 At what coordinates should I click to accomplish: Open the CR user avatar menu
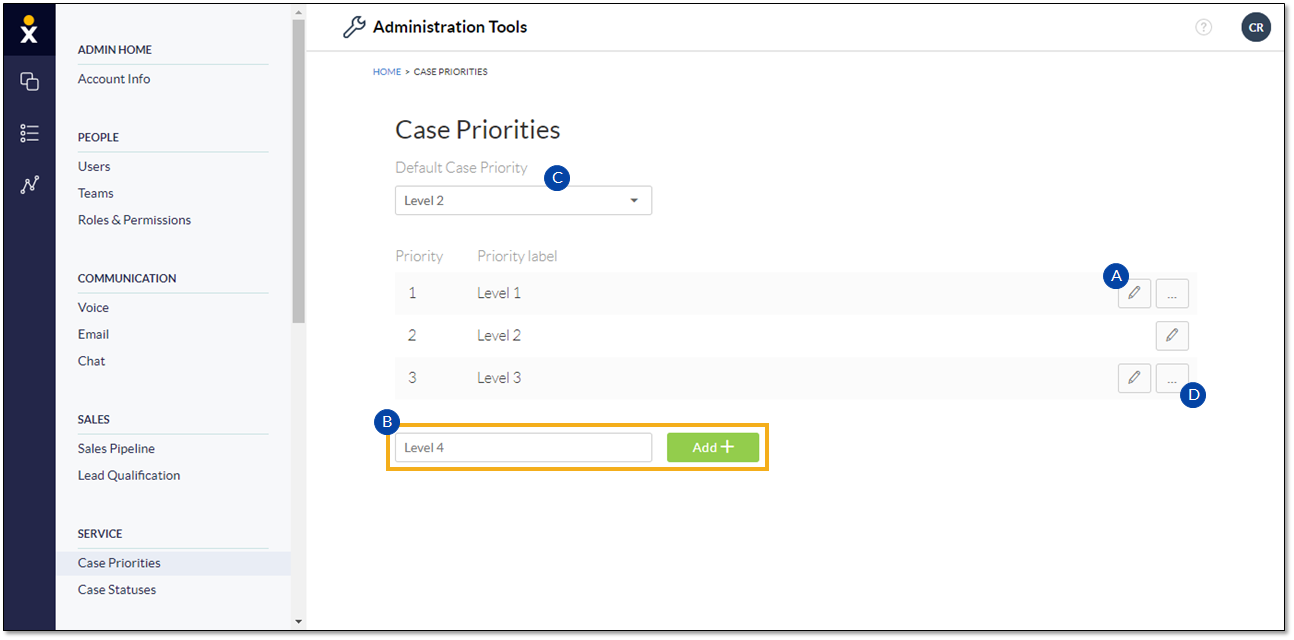(x=1256, y=28)
